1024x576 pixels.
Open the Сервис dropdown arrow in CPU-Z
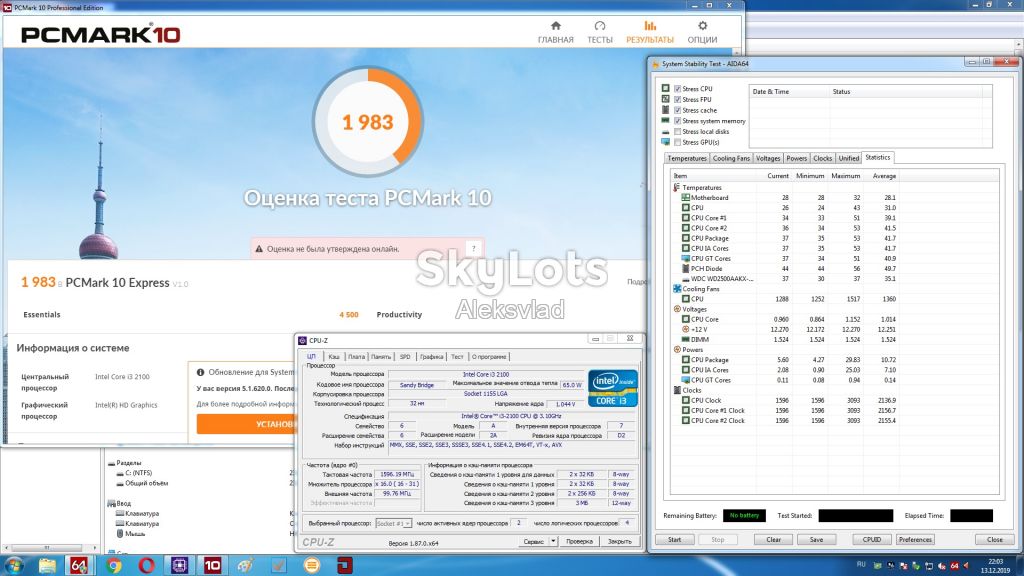[553, 541]
